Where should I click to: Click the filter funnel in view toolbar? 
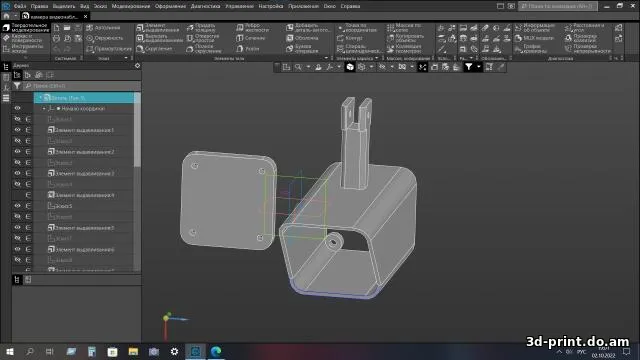469,67
